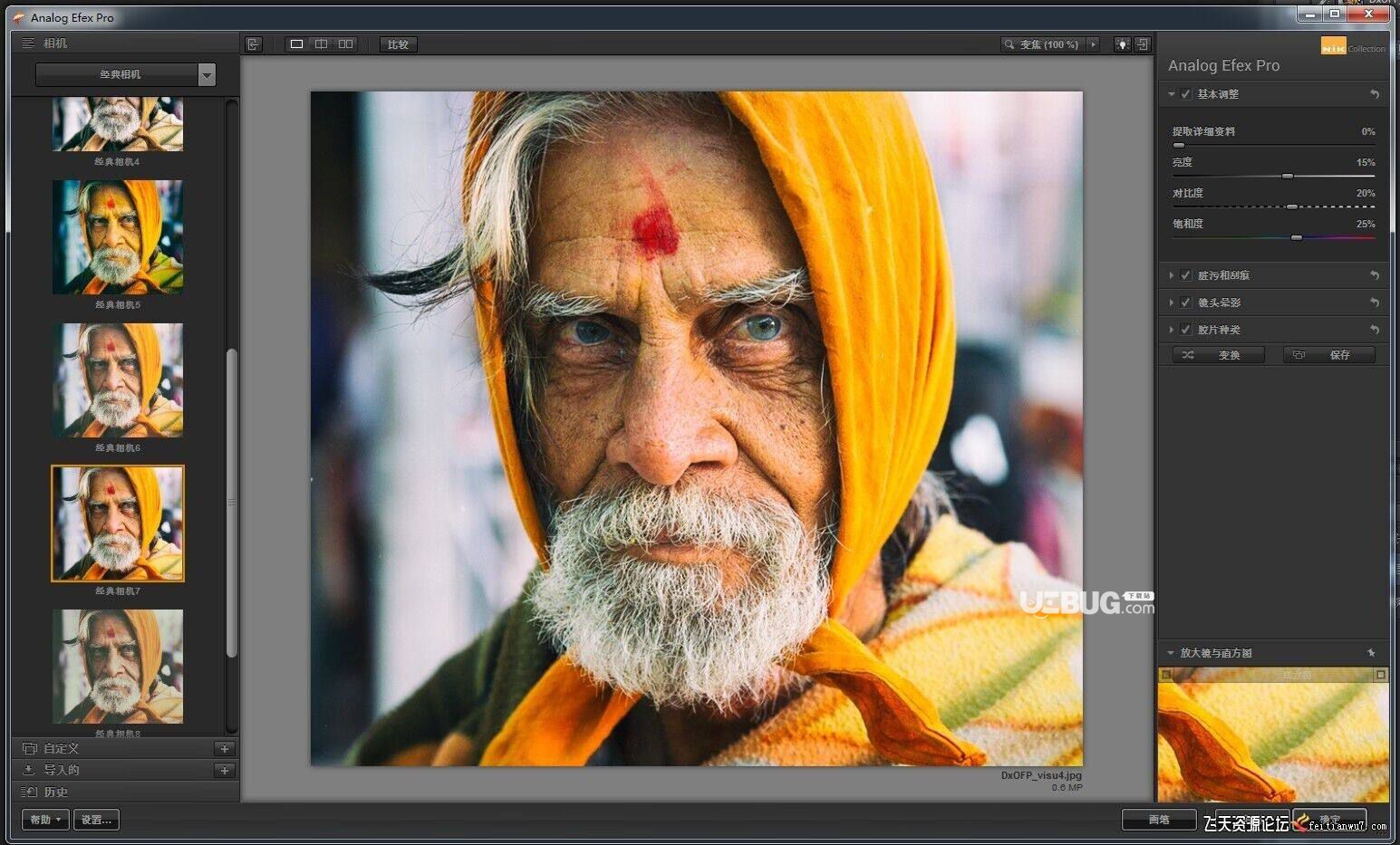Viewport: 1400px width, 845px height.
Task: Disable the 胶片种类 effect checkbox
Action: [1186, 330]
